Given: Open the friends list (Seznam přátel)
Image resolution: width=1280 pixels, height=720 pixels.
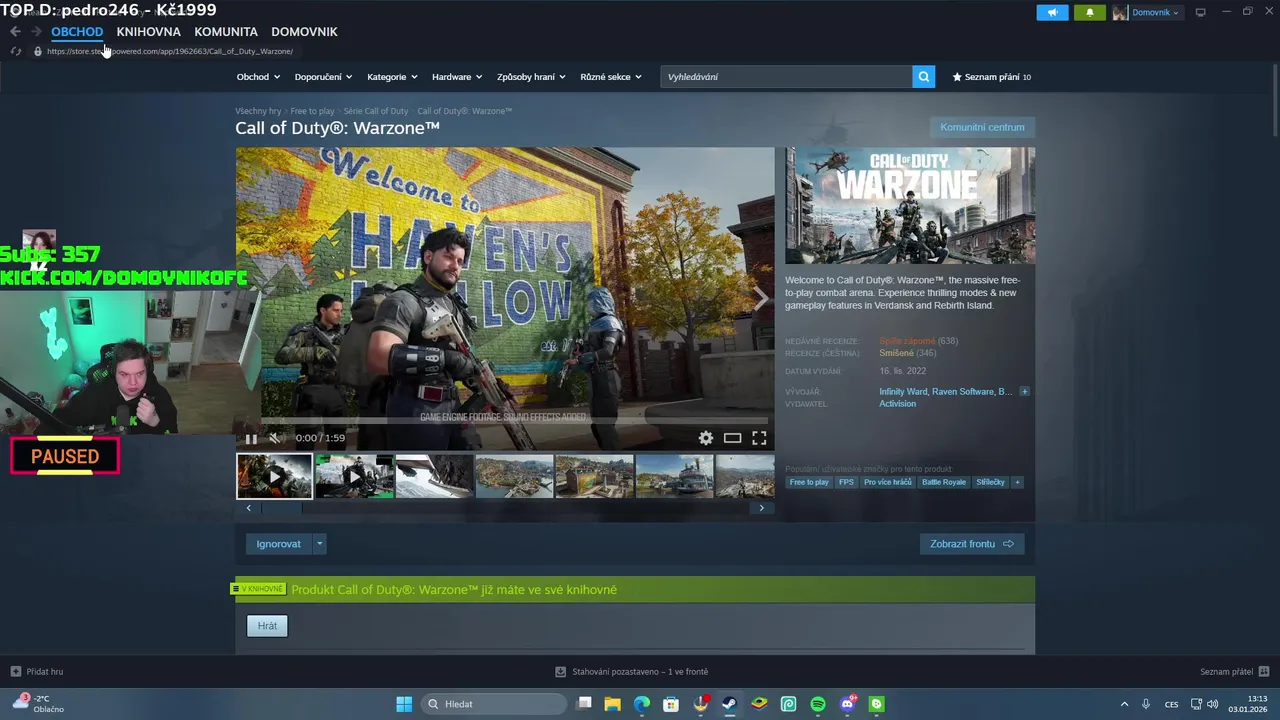Looking at the screenshot, I should tap(1234, 672).
